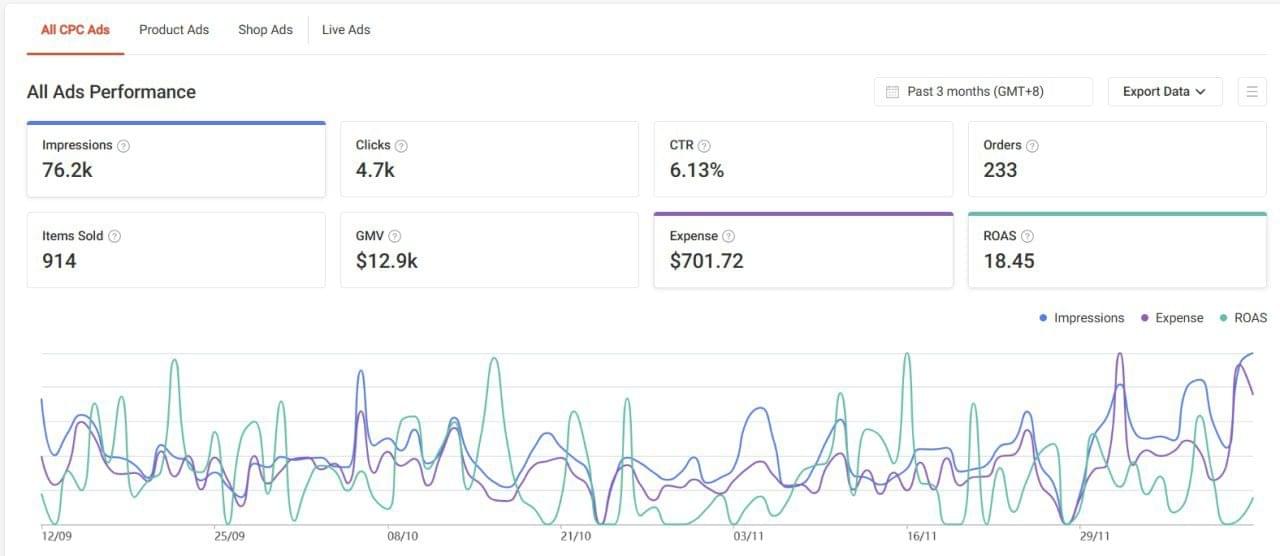This screenshot has height=556, width=1280.
Task: Switch to the Product Ads tab
Action: (x=174, y=30)
